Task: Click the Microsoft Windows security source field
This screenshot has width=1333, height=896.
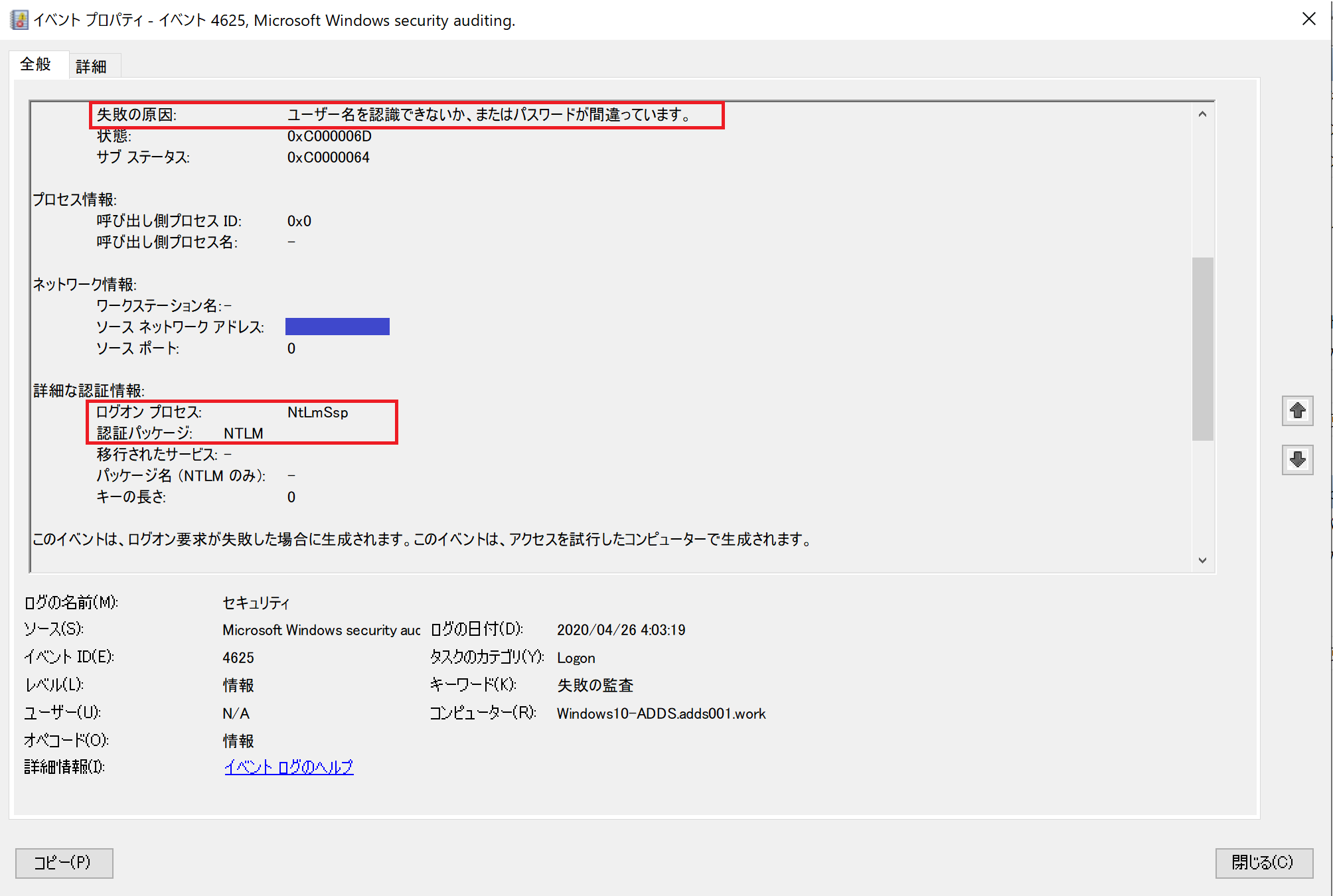Action: pyautogui.click(x=321, y=630)
